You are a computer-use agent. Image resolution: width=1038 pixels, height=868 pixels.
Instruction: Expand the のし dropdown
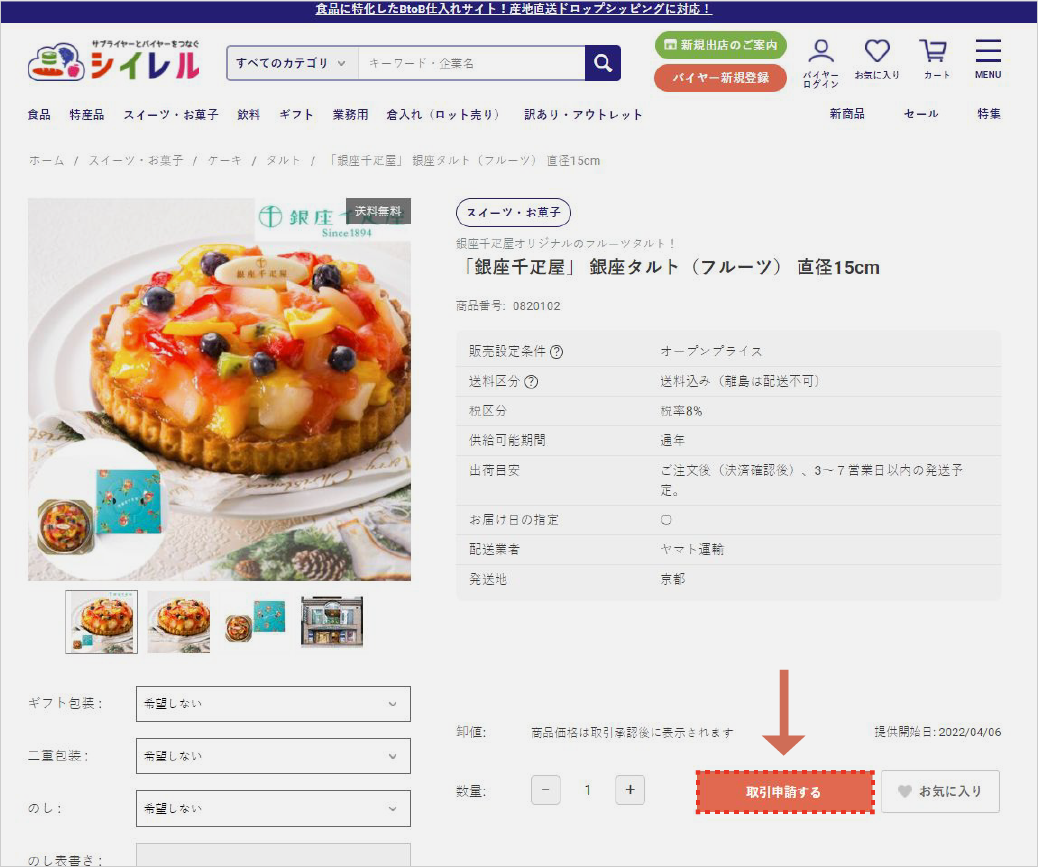click(273, 808)
